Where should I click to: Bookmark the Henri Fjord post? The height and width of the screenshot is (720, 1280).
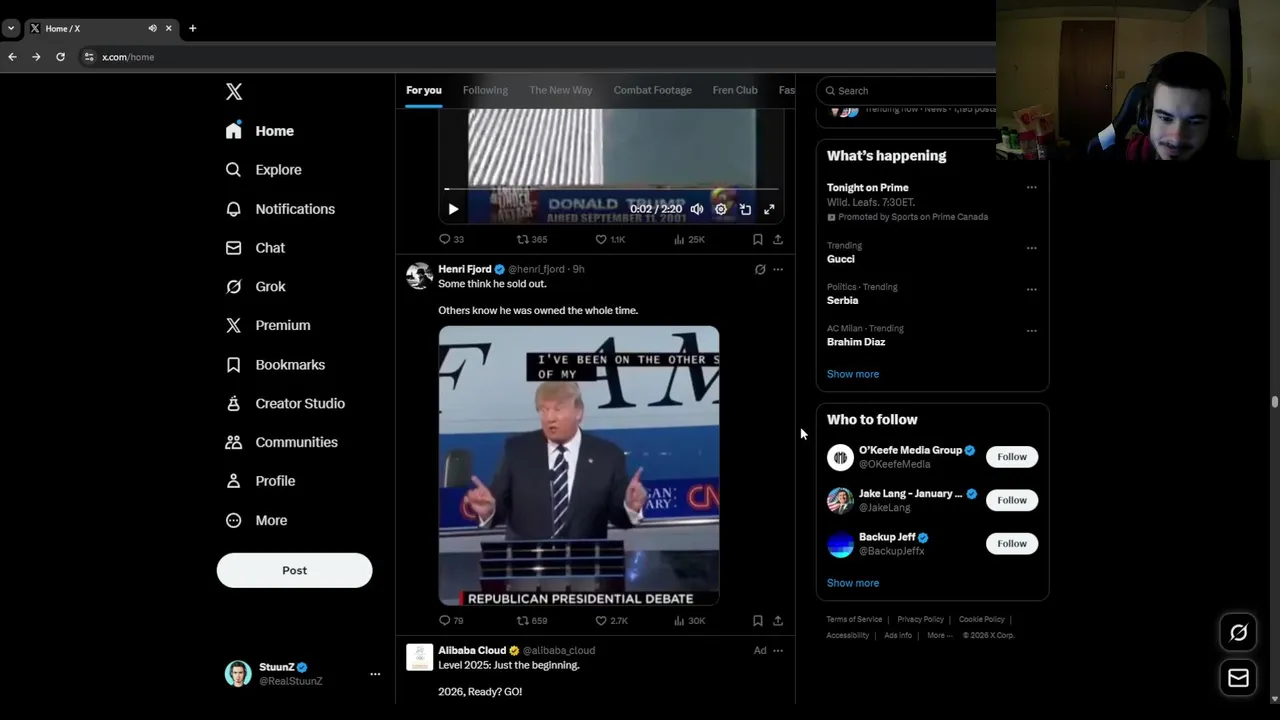[x=757, y=621]
